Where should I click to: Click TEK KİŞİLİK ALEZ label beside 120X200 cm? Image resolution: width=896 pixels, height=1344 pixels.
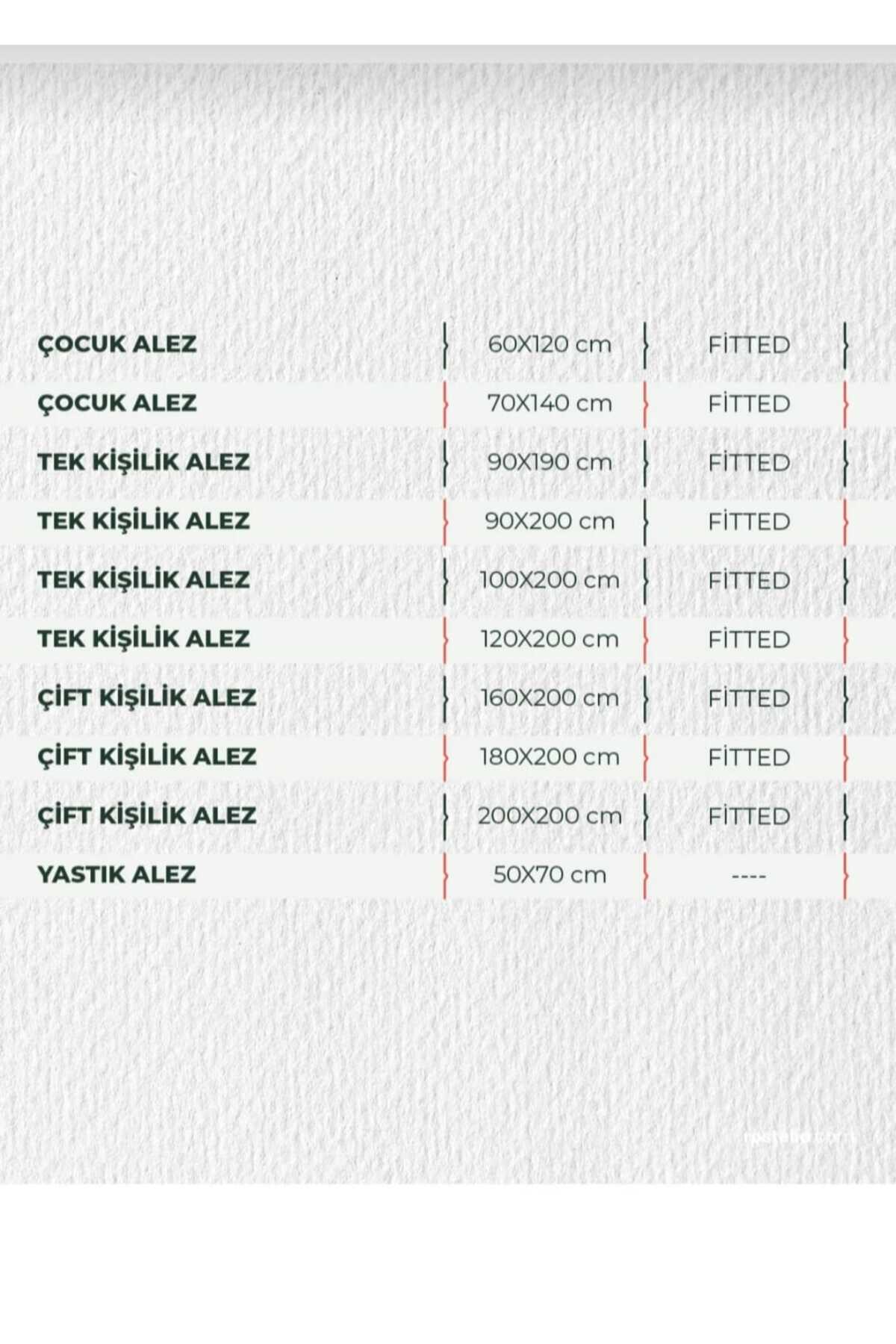coord(143,639)
